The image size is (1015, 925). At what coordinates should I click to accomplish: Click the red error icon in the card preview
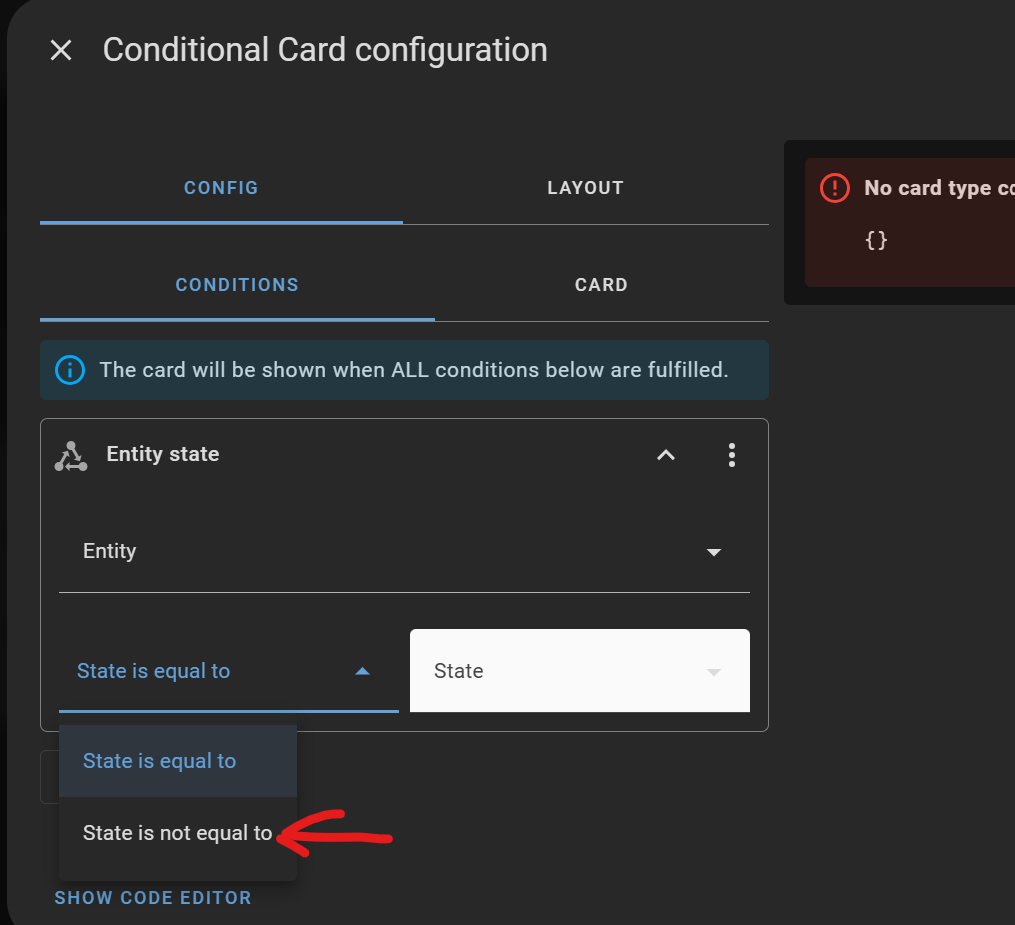pyautogui.click(x=834, y=188)
